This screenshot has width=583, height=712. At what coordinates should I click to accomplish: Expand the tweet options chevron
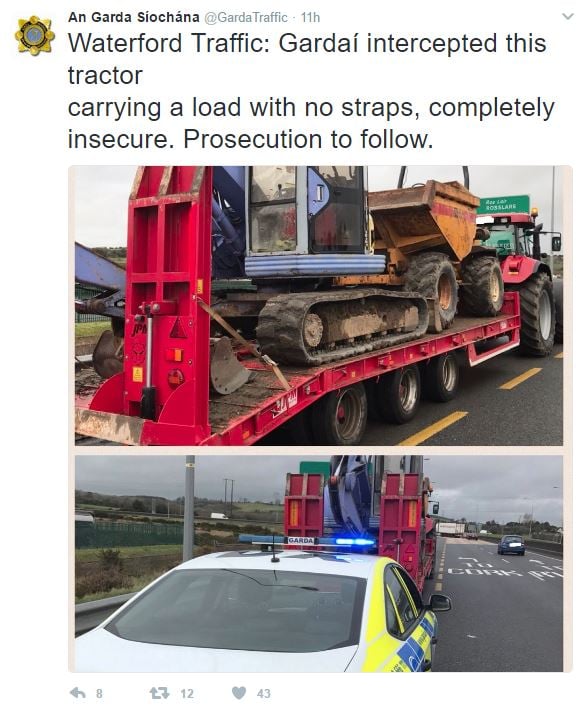tap(568, 17)
